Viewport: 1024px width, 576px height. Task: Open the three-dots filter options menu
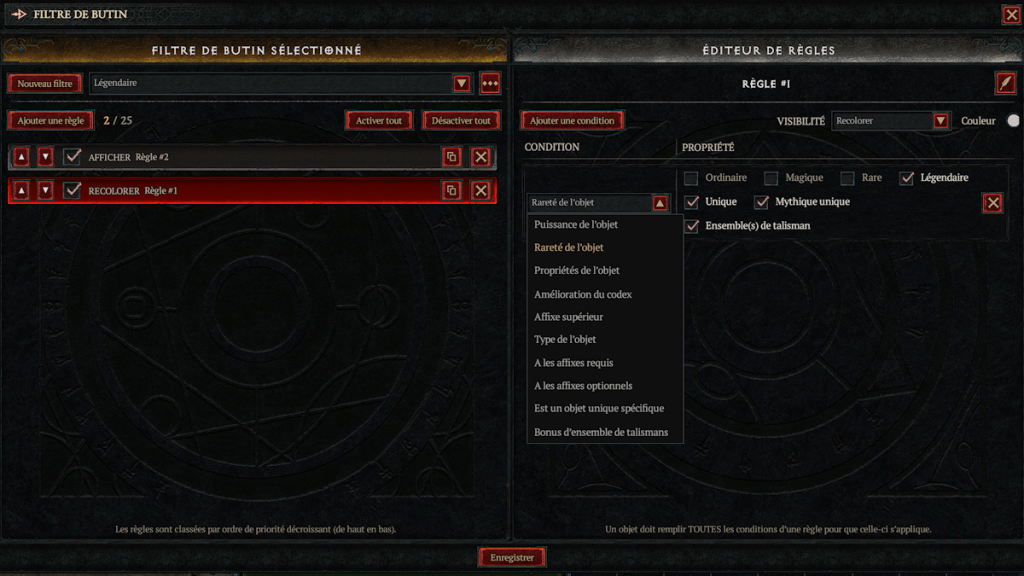(490, 84)
